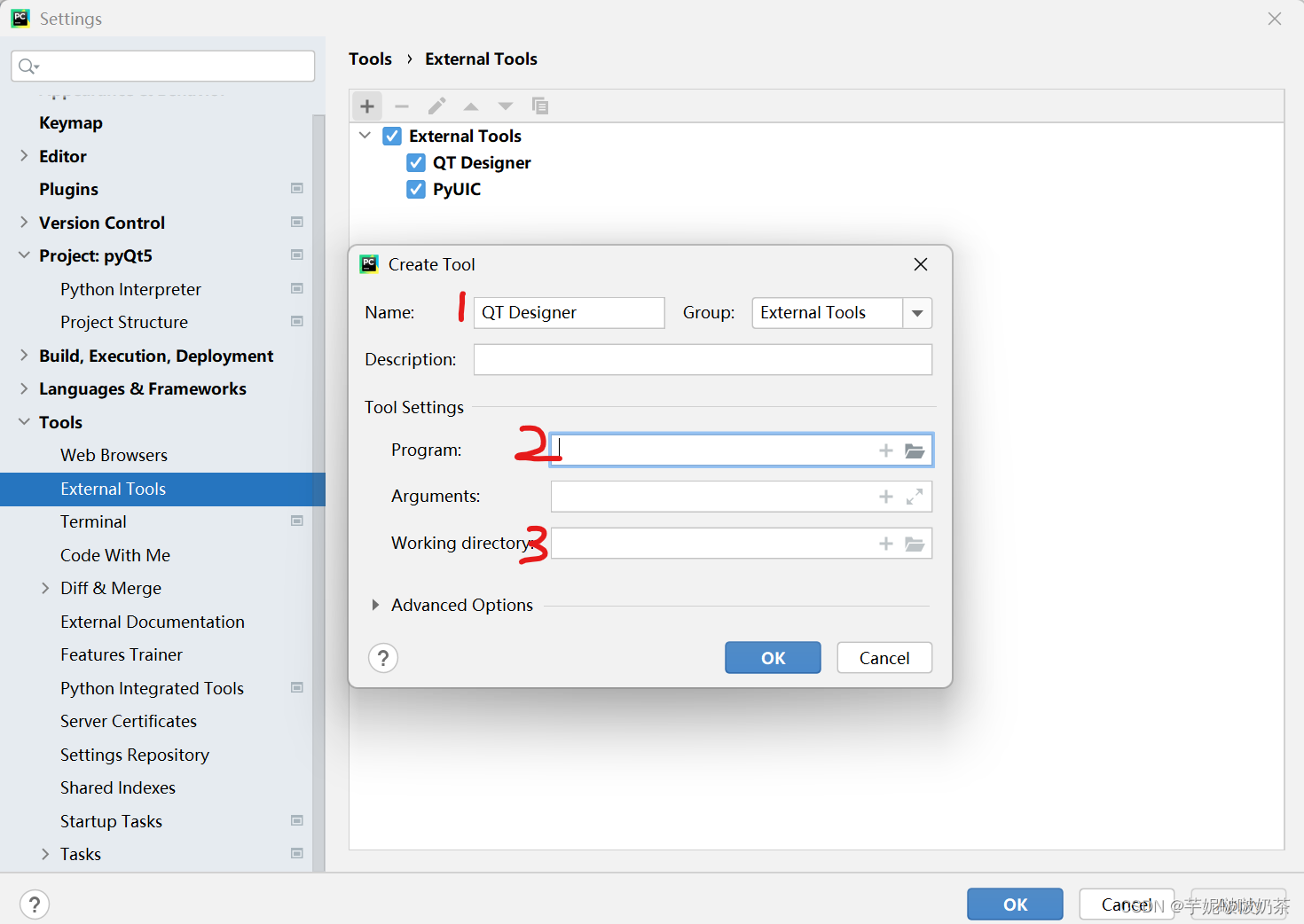
Task: Open the Group dropdown arrow
Action: (x=917, y=313)
